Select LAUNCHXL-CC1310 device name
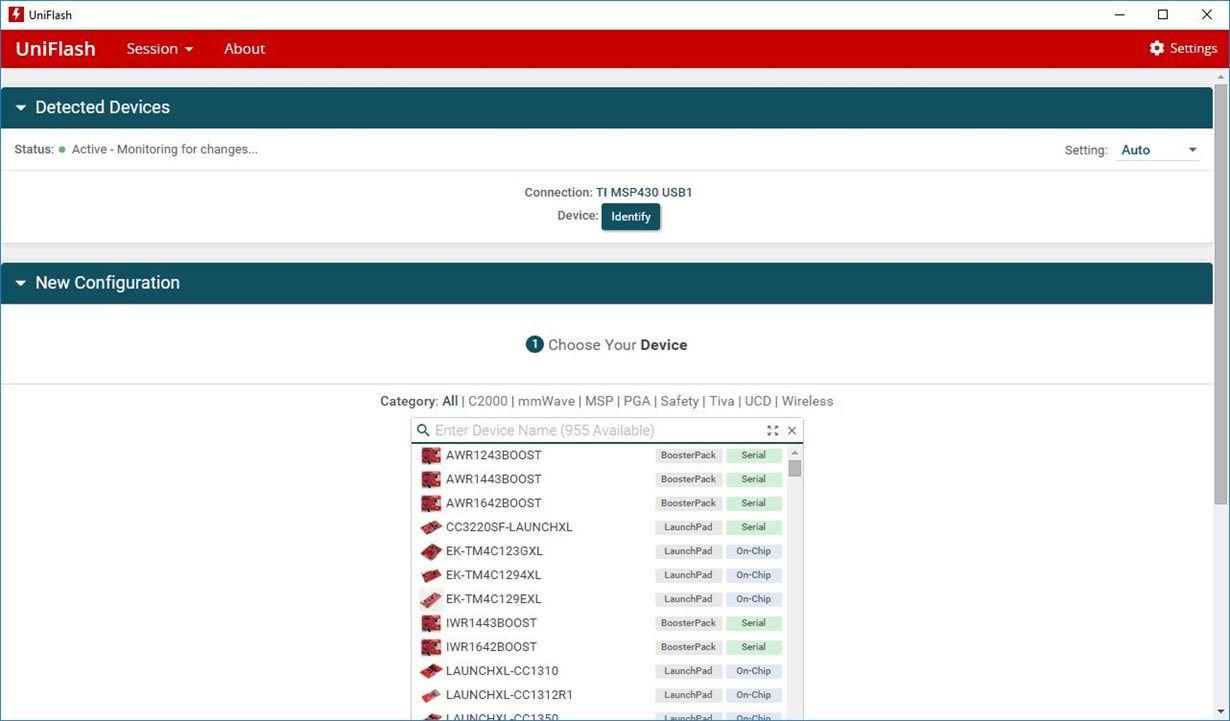This screenshot has height=721, width=1230. coord(502,671)
